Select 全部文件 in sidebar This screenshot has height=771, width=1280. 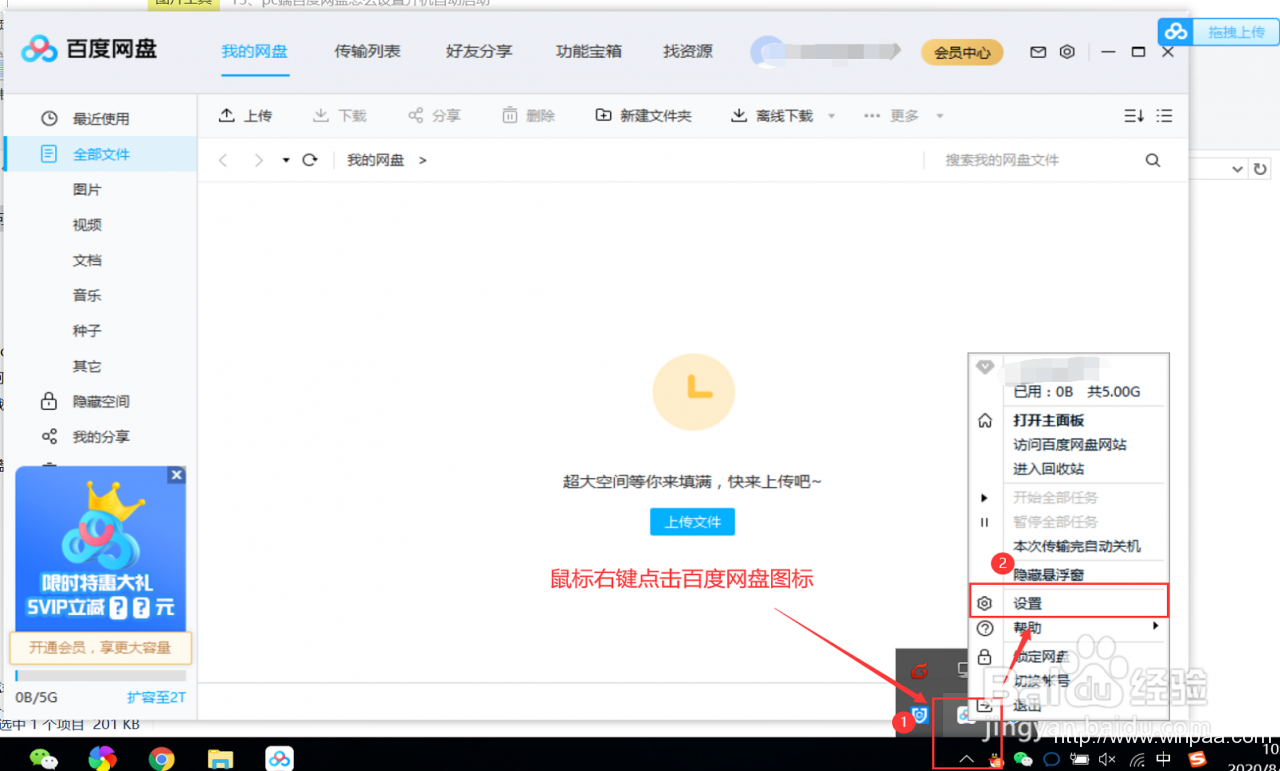click(x=100, y=154)
